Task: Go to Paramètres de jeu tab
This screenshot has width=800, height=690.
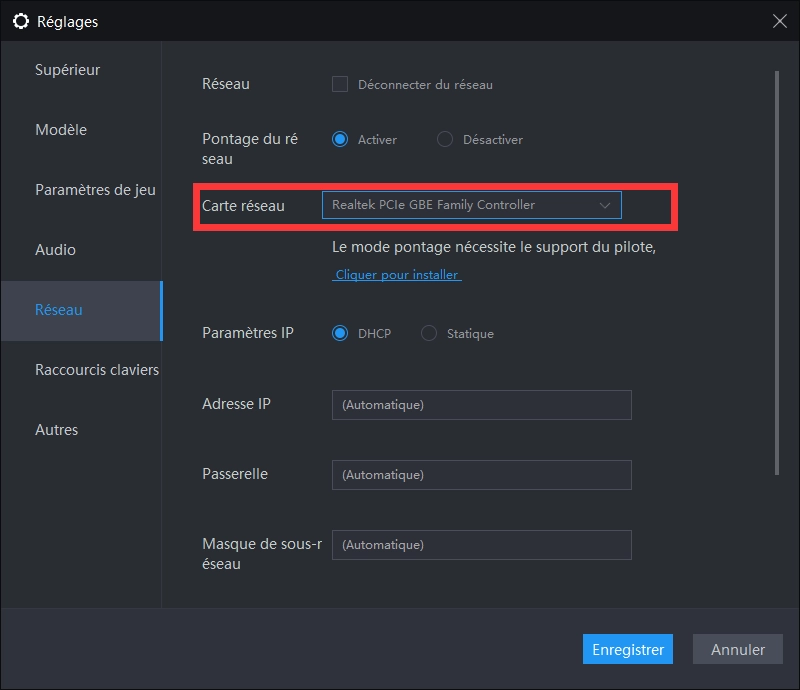Action: click(x=95, y=190)
